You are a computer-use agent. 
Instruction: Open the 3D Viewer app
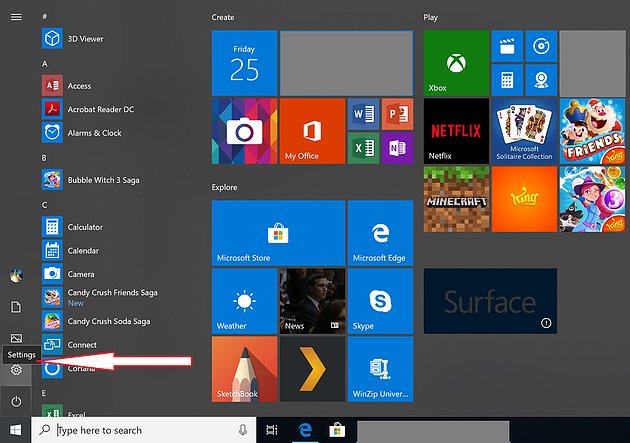[73, 39]
